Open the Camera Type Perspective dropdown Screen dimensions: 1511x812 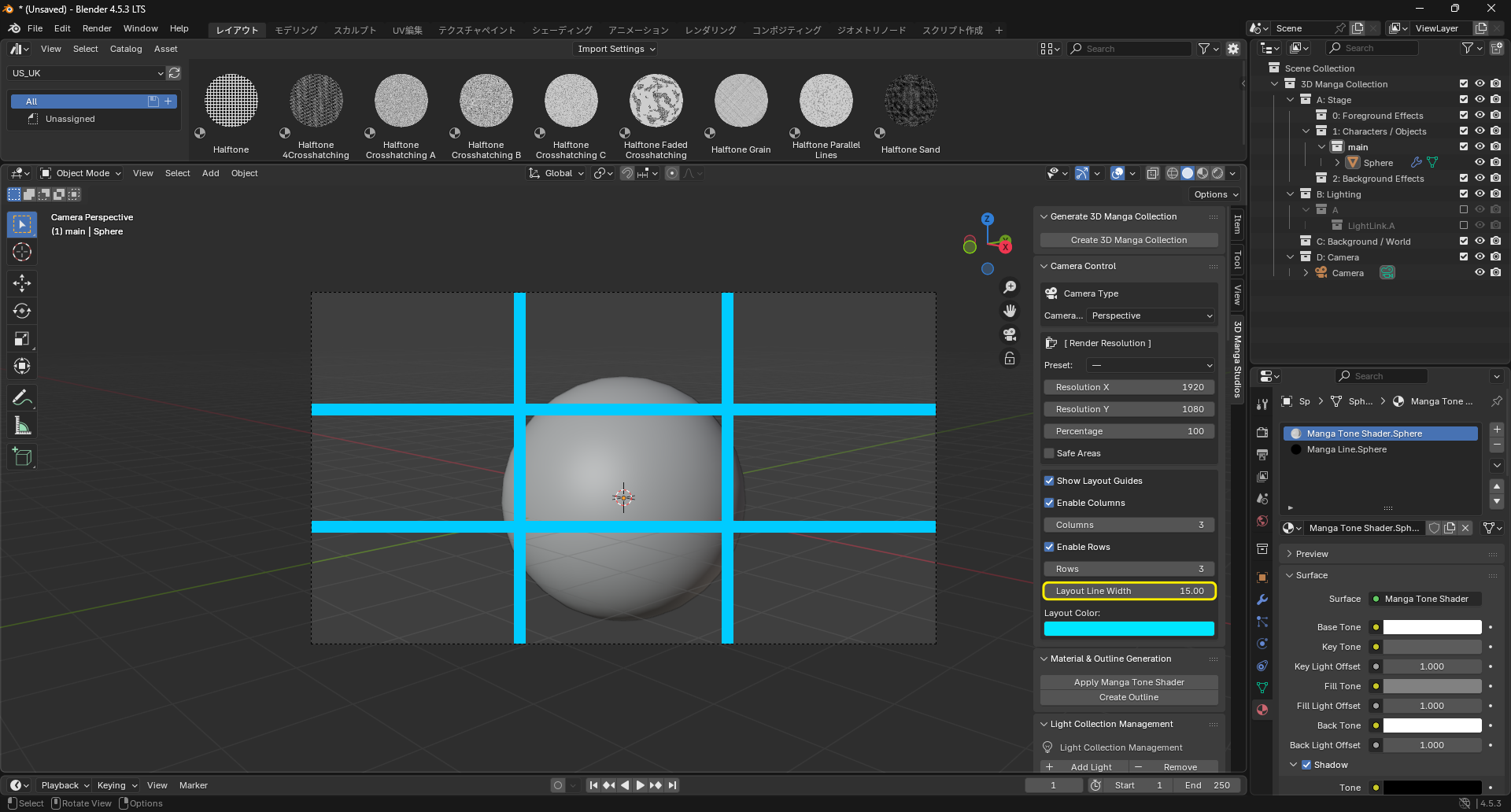click(1151, 316)
